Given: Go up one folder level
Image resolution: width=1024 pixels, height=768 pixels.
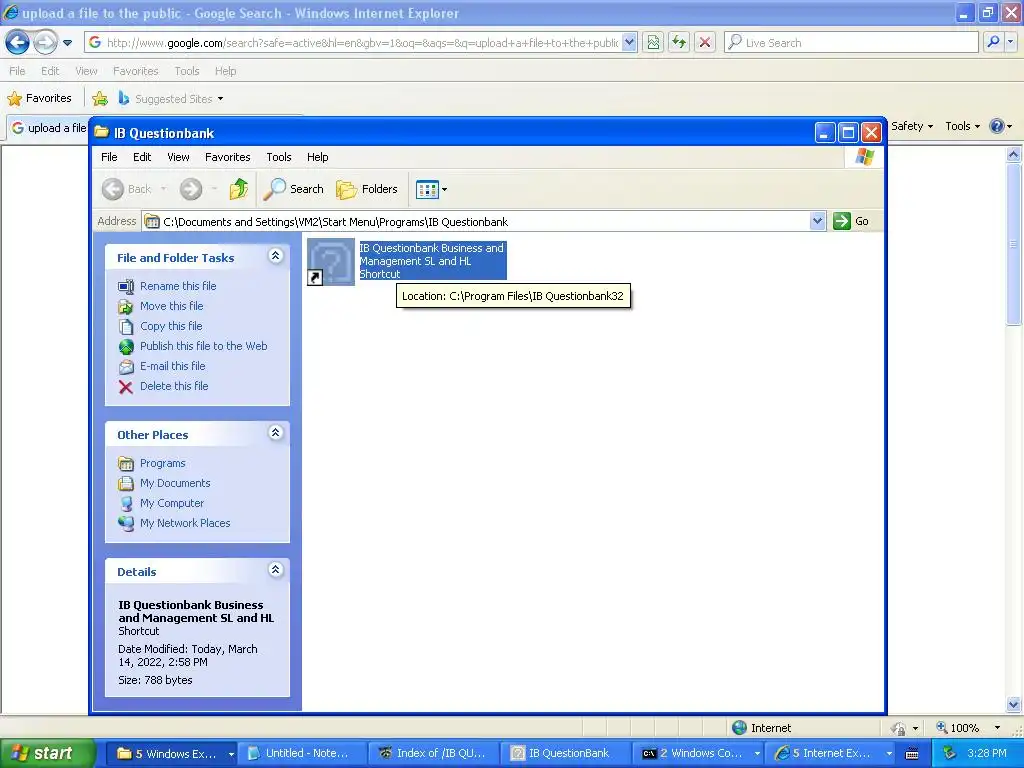Looking at the screenshot, I should [238, 189].
